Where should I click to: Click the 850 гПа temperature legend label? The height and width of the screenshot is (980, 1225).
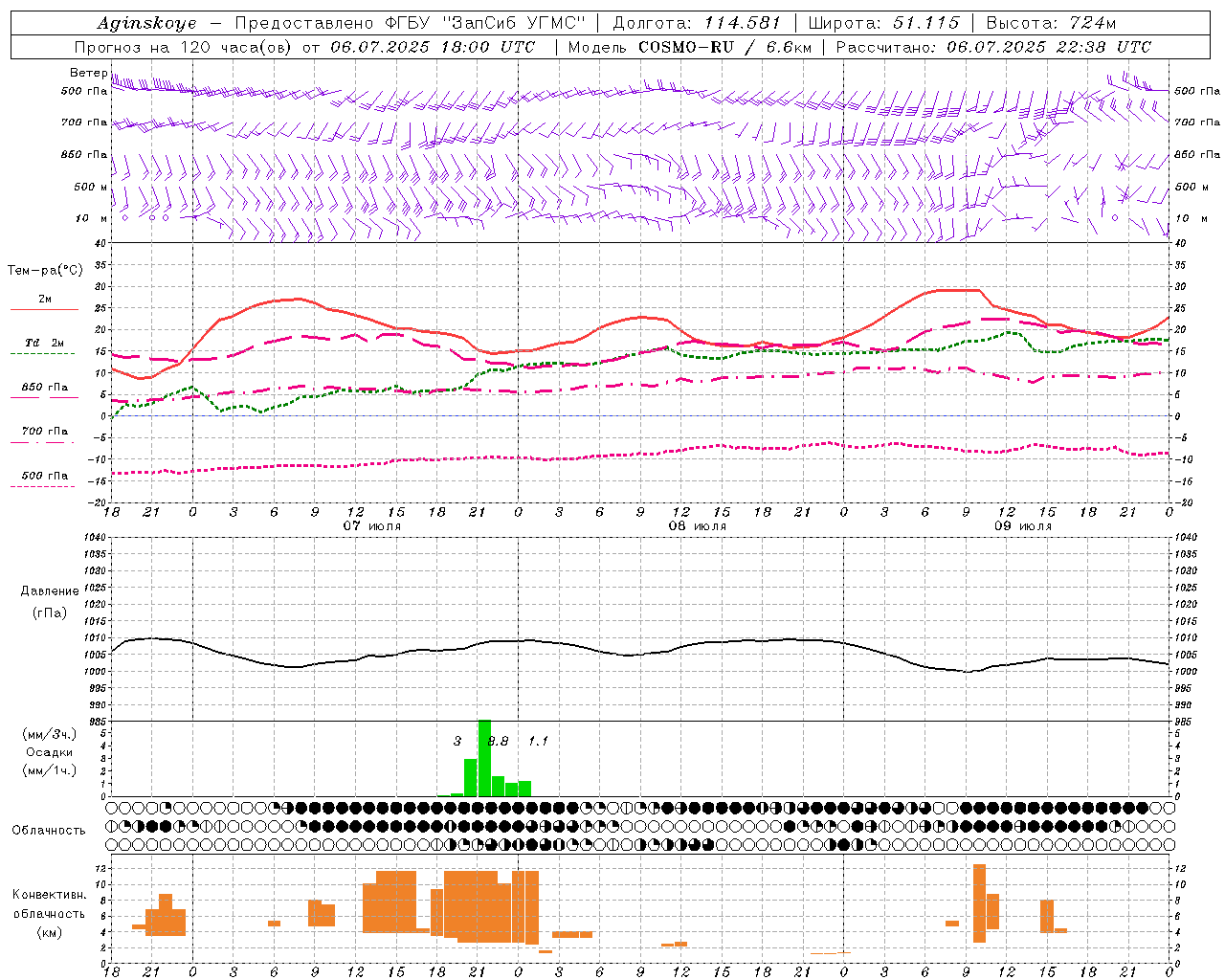(45, 388)
